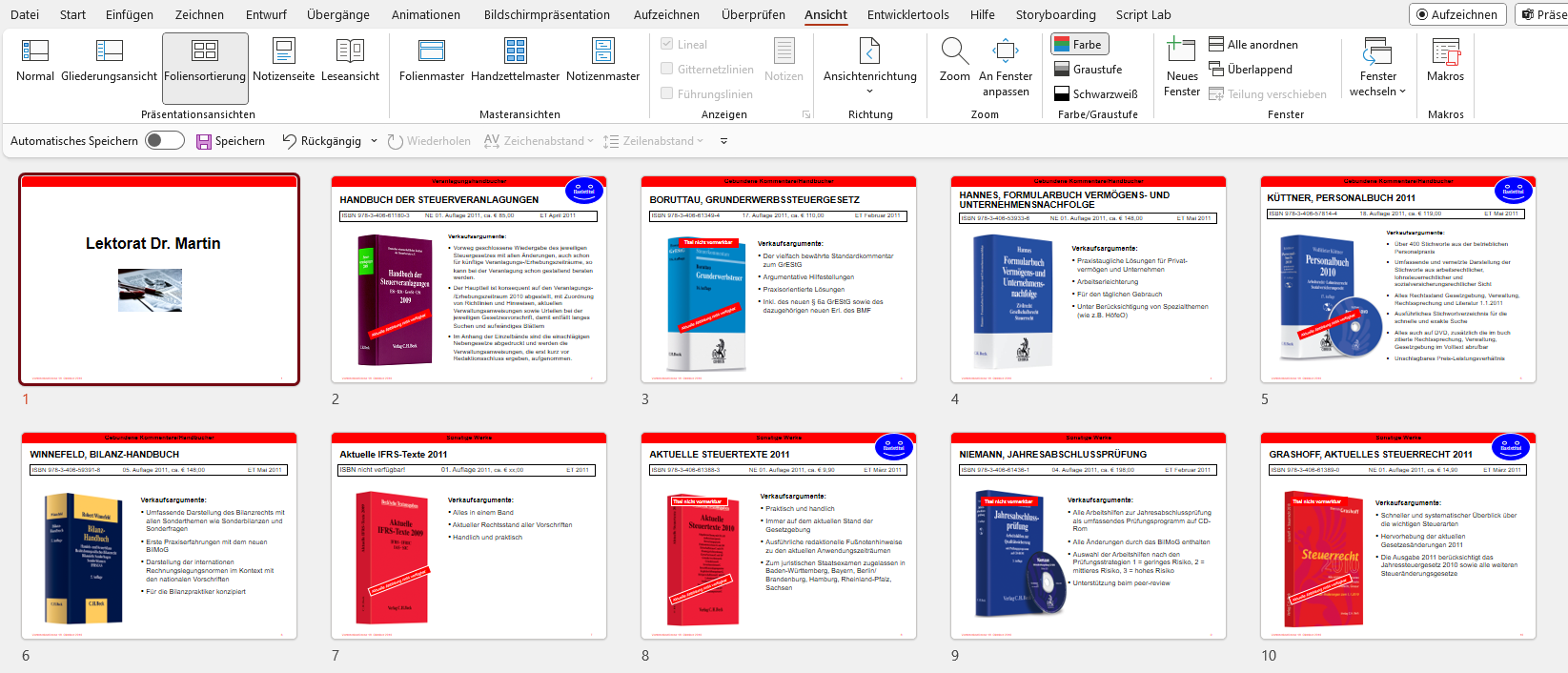Toggle Automatisches Speichern switch
Screen dimensions: 1568x673
point(164,141)
